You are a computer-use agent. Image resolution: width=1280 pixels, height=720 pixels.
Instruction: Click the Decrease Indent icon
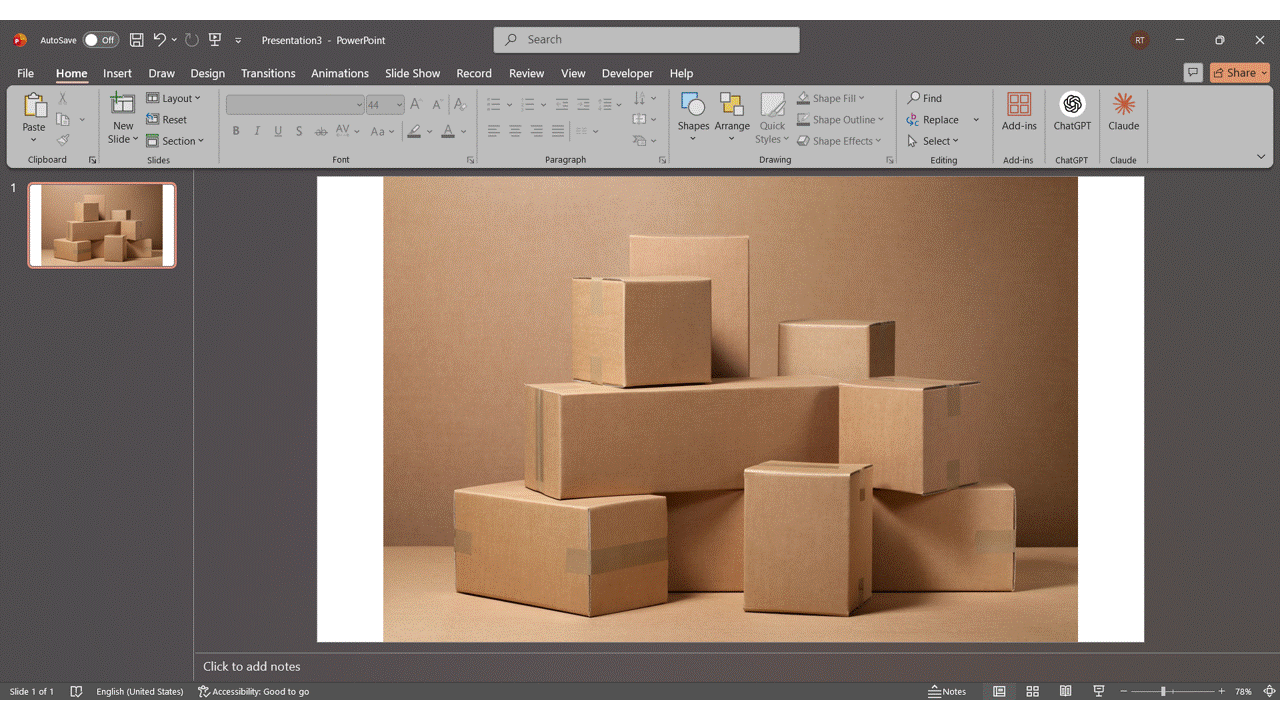tap(562, 104)
